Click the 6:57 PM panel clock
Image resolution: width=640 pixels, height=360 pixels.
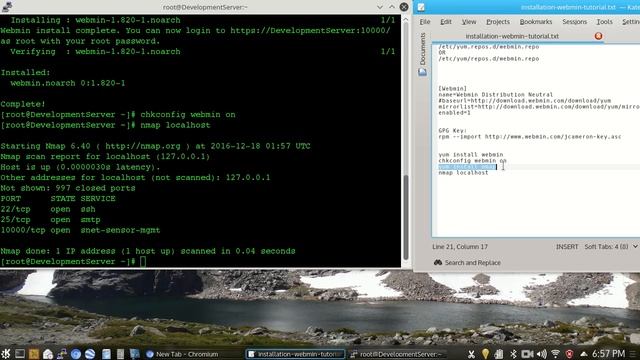pos(609,353)
